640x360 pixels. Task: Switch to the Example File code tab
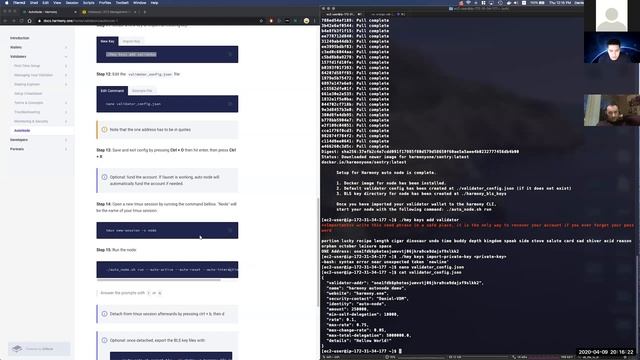pyautogui.click(x=142, y=91)
